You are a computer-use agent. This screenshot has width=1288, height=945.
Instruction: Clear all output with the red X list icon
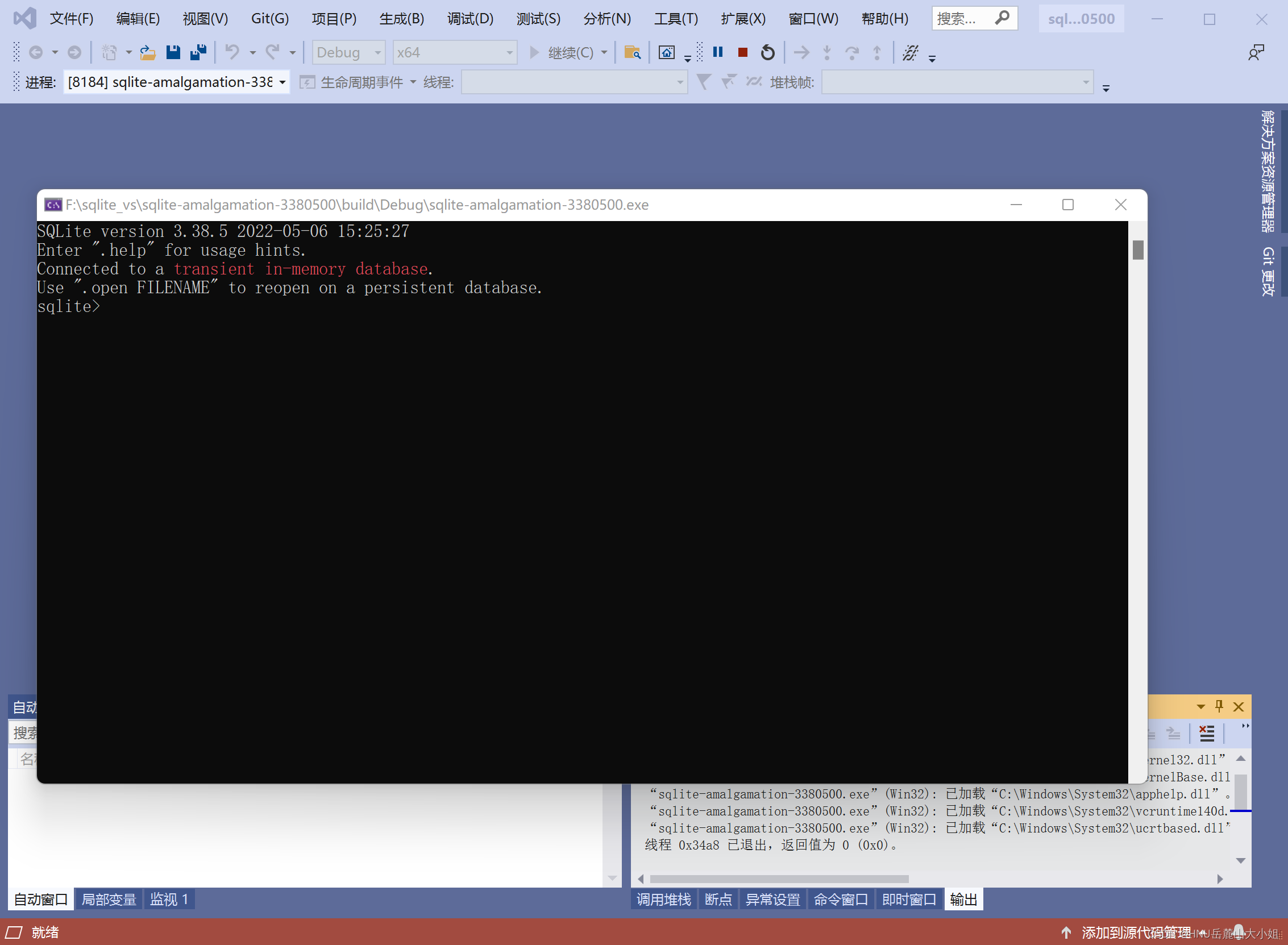pyautogui.click(x=1207, y=733)
